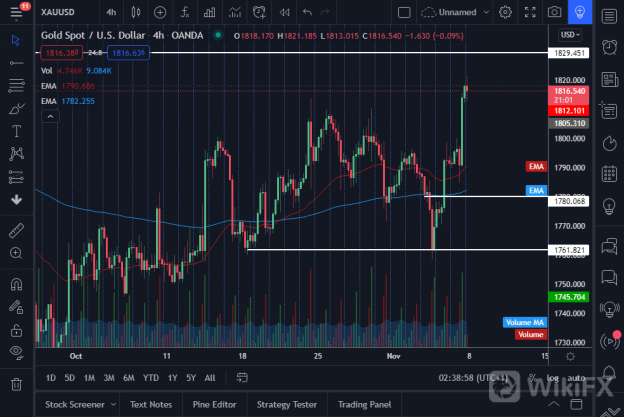Click the trash remove drawings icon
The width and height of the screenshot is (624, 418).
(16, 383)
